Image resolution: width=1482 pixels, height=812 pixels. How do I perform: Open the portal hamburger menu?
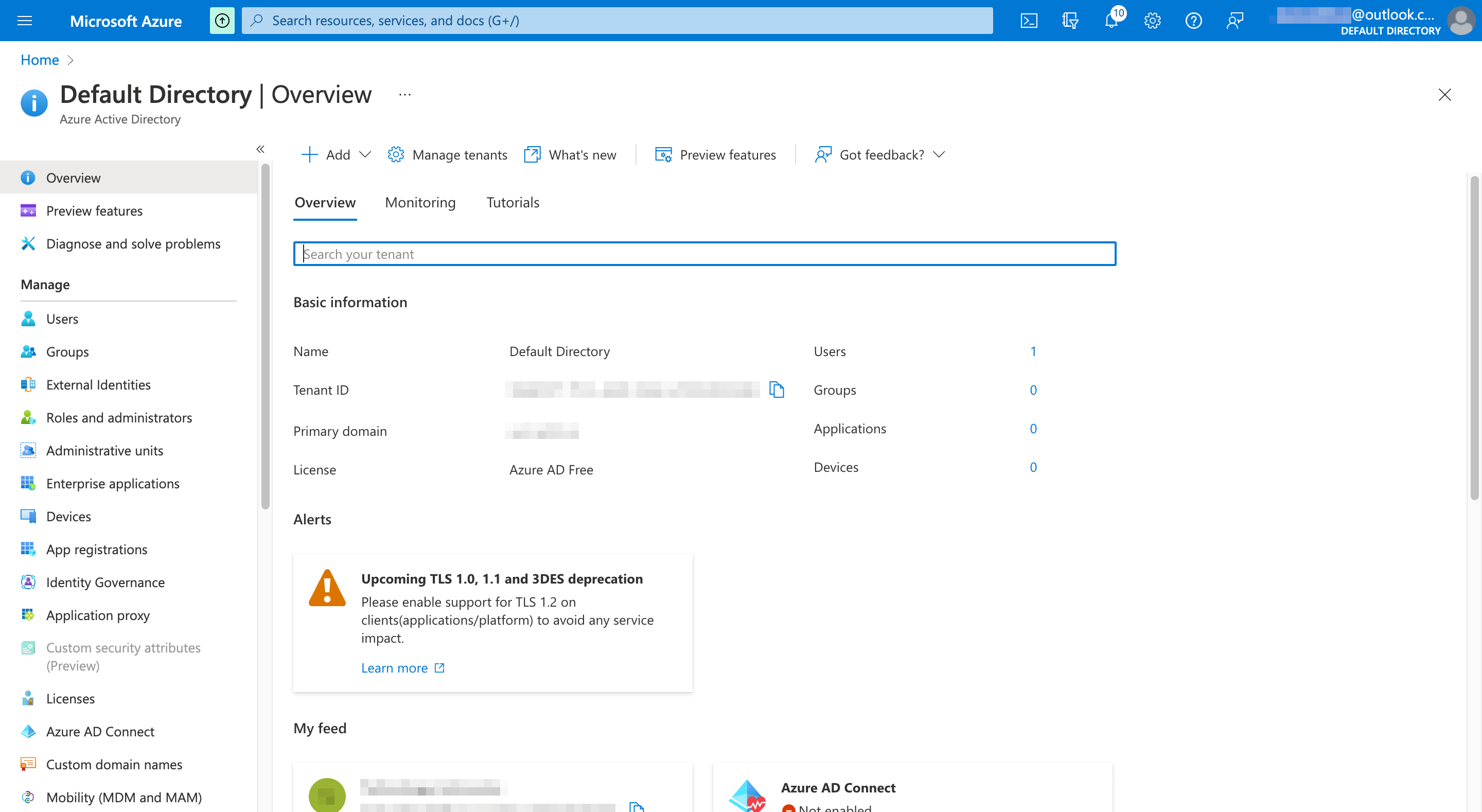[x=24, y=20]
